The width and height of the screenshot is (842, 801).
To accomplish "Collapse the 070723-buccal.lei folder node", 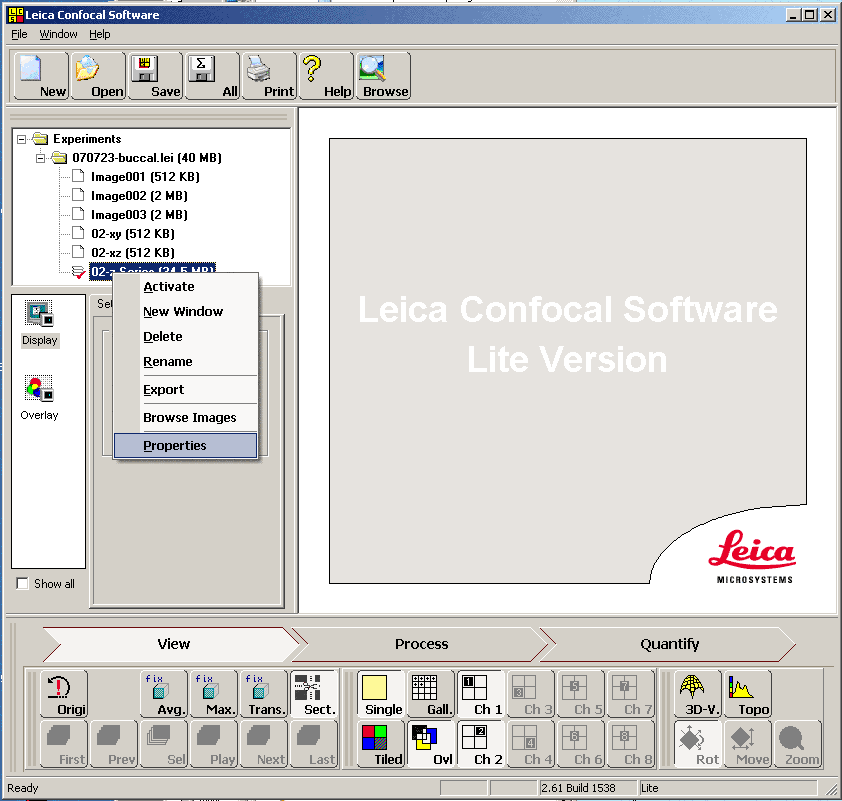I will pos(40,158).
